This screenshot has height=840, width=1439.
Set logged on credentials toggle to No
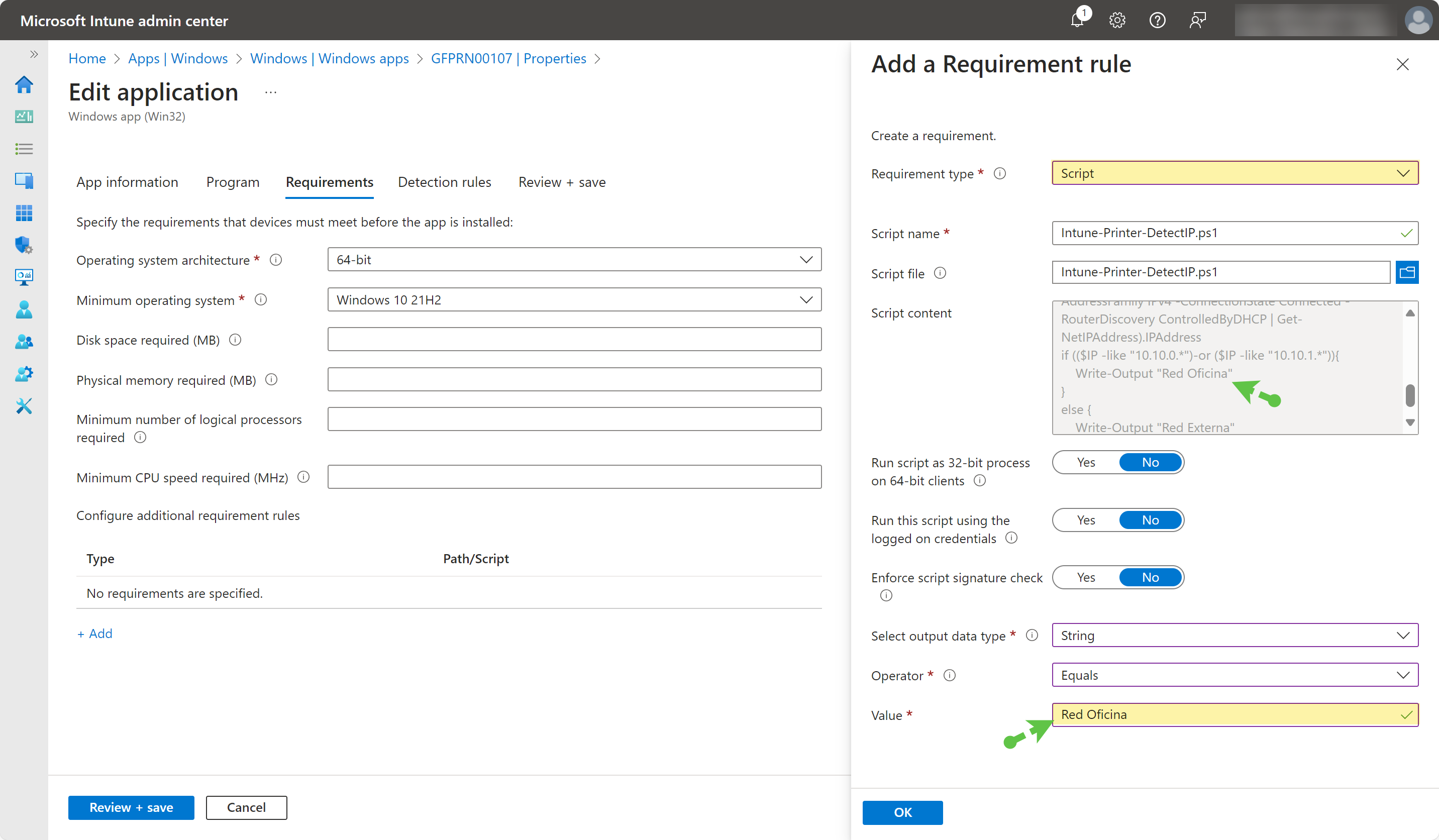click(x=1150, y=520)
